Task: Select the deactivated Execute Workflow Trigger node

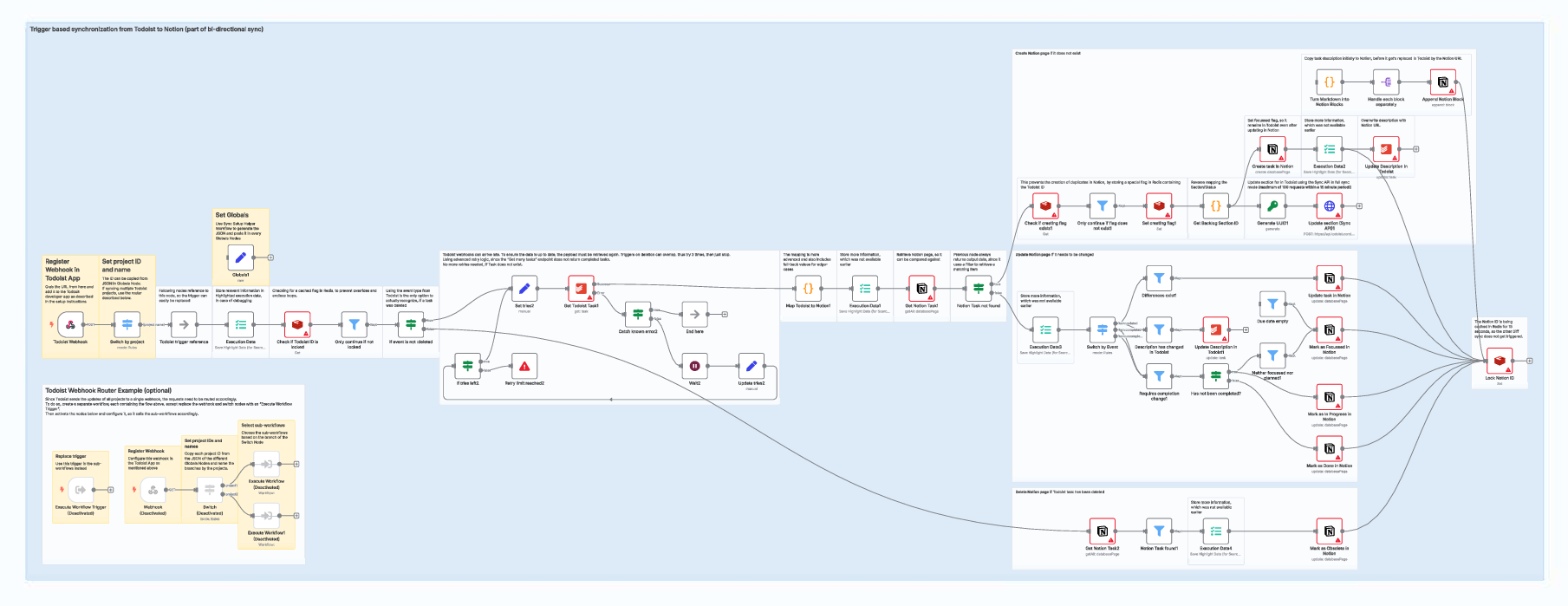Action: [x=81, y=490]
